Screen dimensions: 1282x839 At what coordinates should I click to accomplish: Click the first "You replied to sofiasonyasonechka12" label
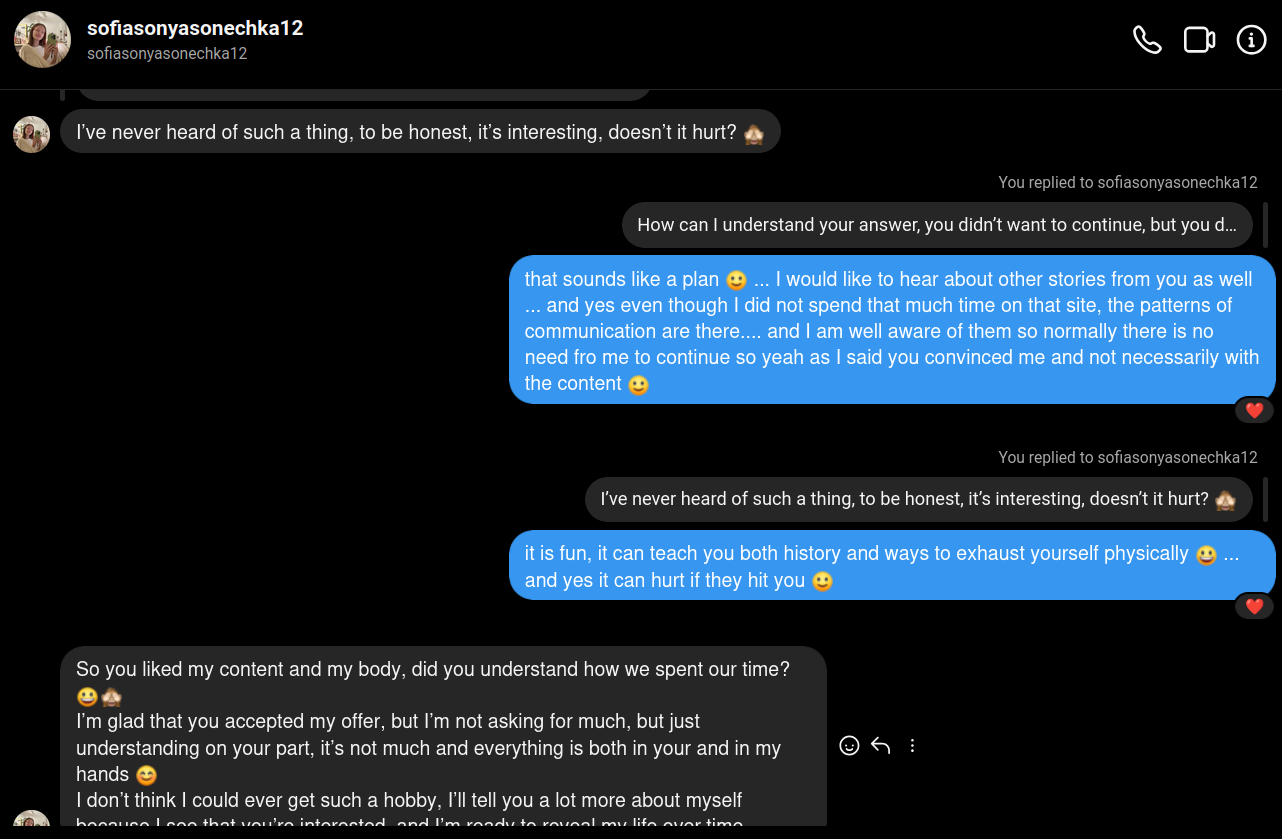click(x=1127, y=183)
